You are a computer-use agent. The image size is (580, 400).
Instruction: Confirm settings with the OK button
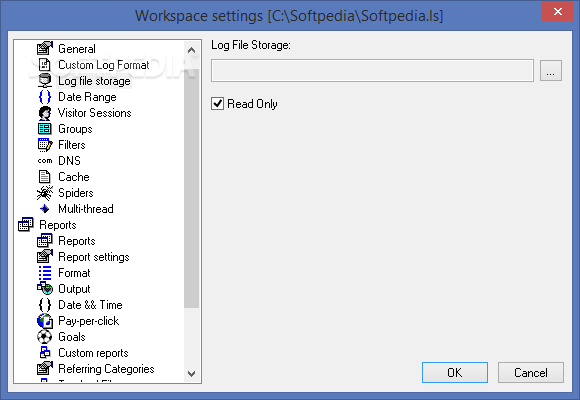point(455,372)
